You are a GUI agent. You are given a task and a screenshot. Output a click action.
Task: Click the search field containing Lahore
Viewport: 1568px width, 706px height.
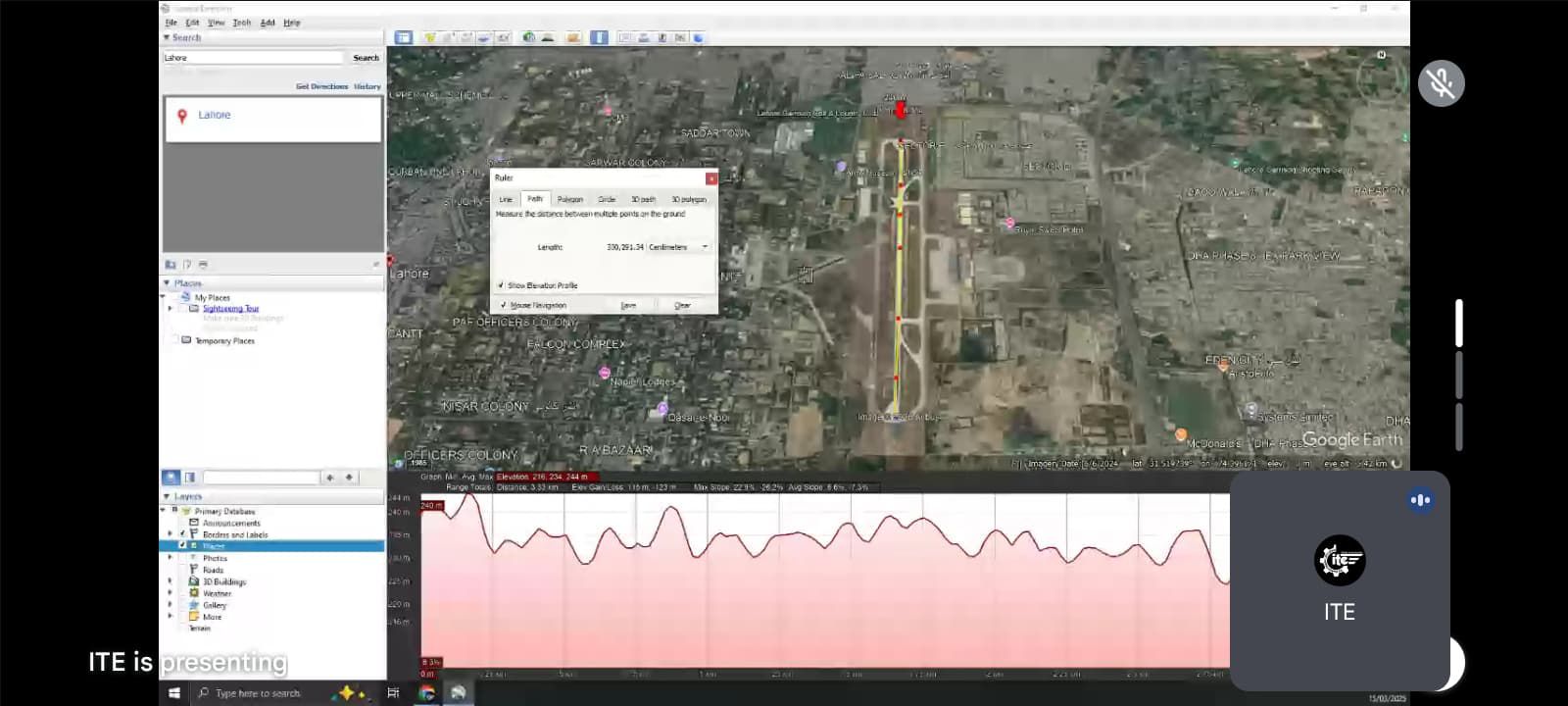click(253, 58)
